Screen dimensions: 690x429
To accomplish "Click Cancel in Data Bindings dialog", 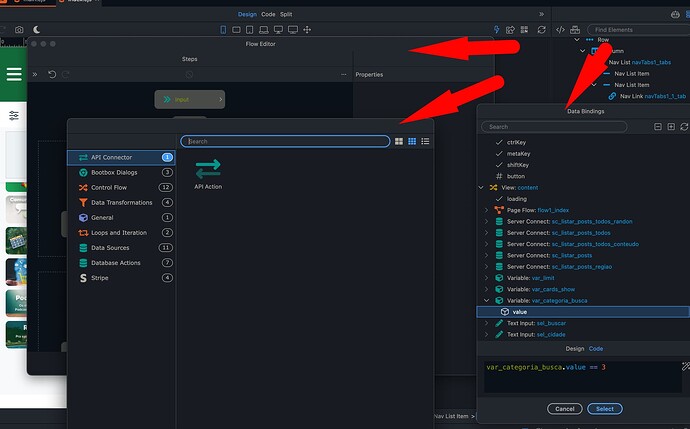I will pyautogui.click(x=565, y=409).
